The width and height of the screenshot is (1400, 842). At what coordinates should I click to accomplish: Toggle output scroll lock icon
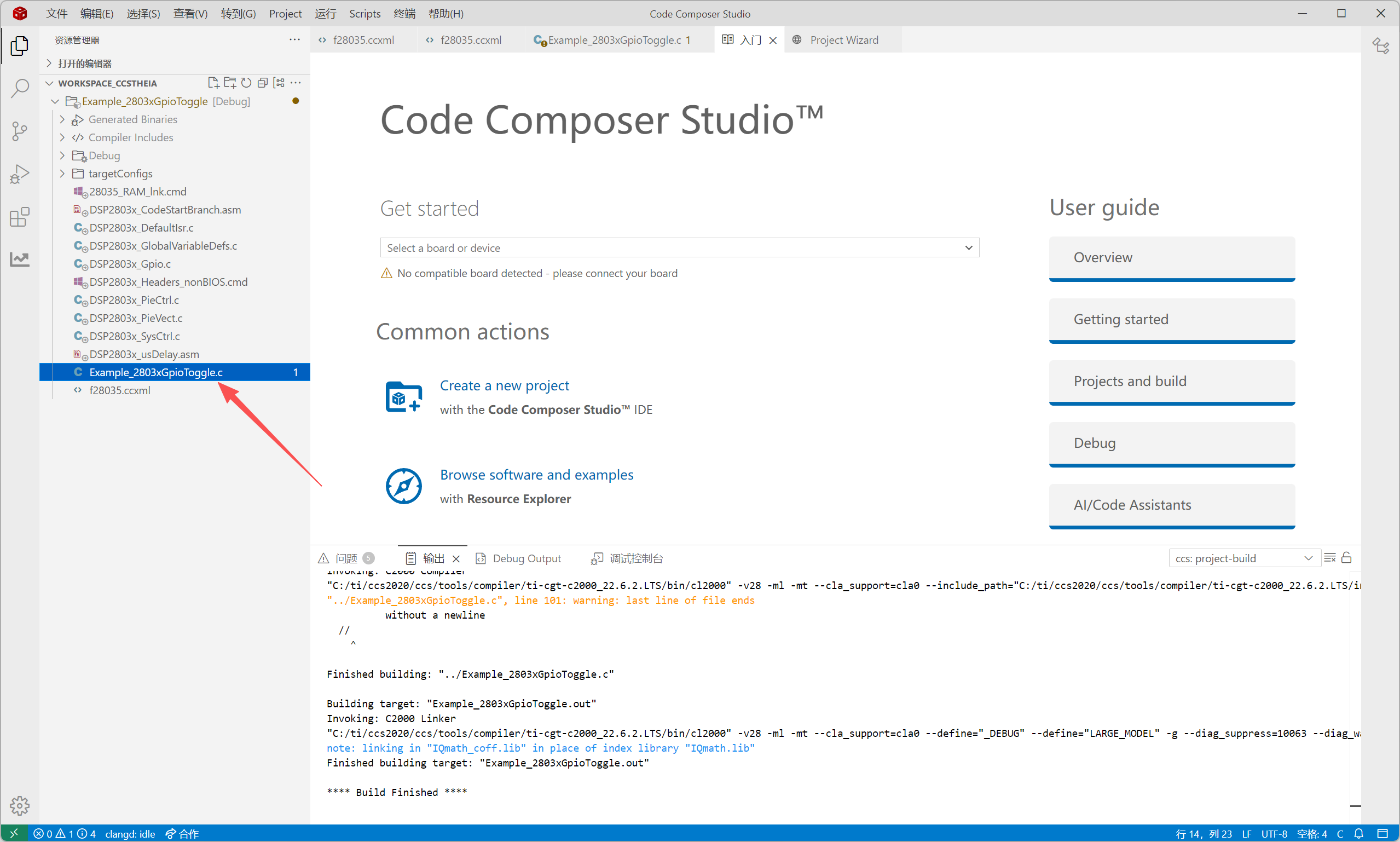coord(1347,558)
